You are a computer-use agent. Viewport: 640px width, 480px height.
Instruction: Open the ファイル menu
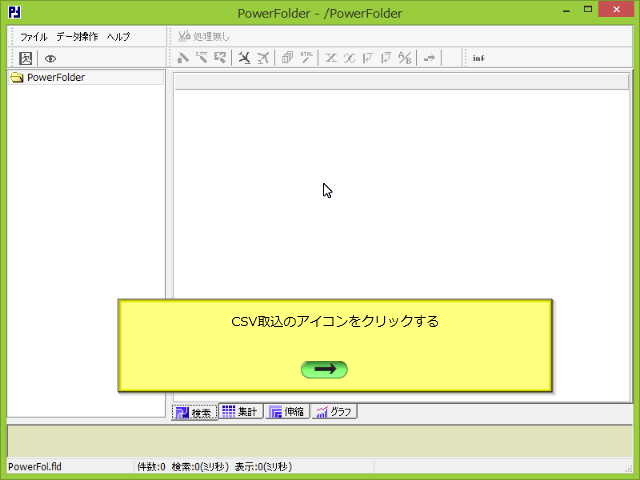point(34,37)
